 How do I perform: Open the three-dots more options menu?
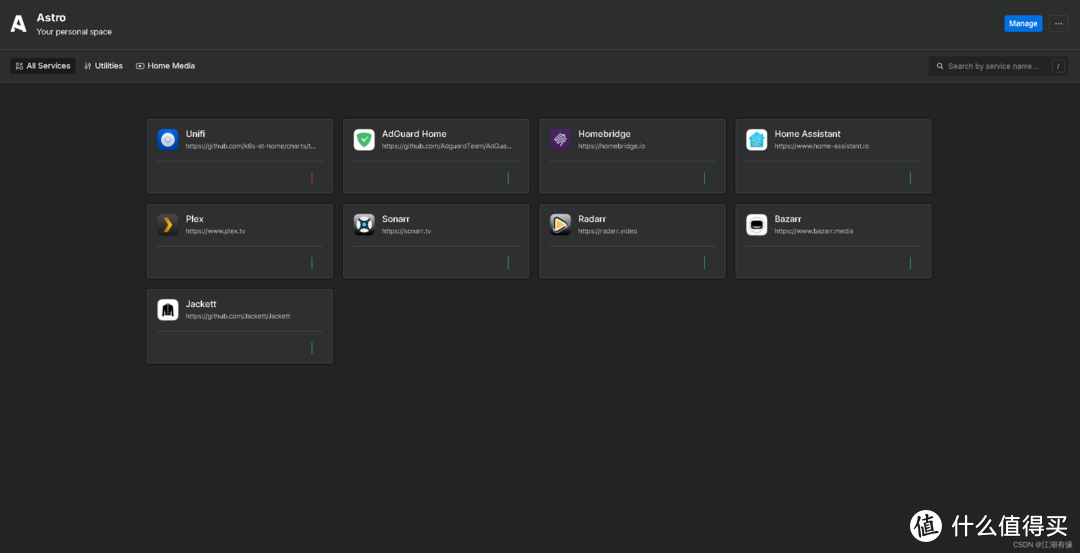(1059, 23)
